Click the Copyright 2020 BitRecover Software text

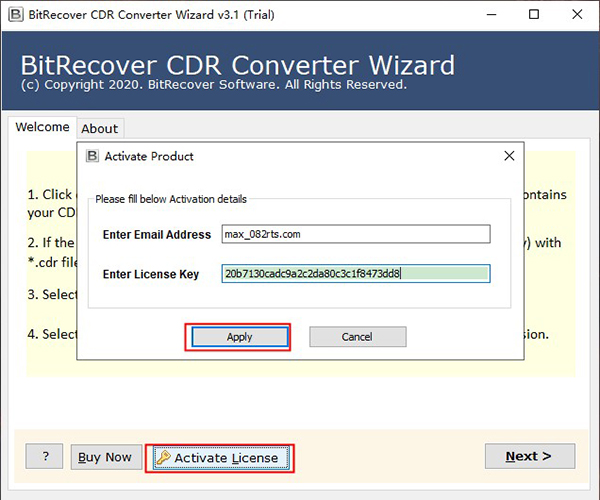(214, 85)
